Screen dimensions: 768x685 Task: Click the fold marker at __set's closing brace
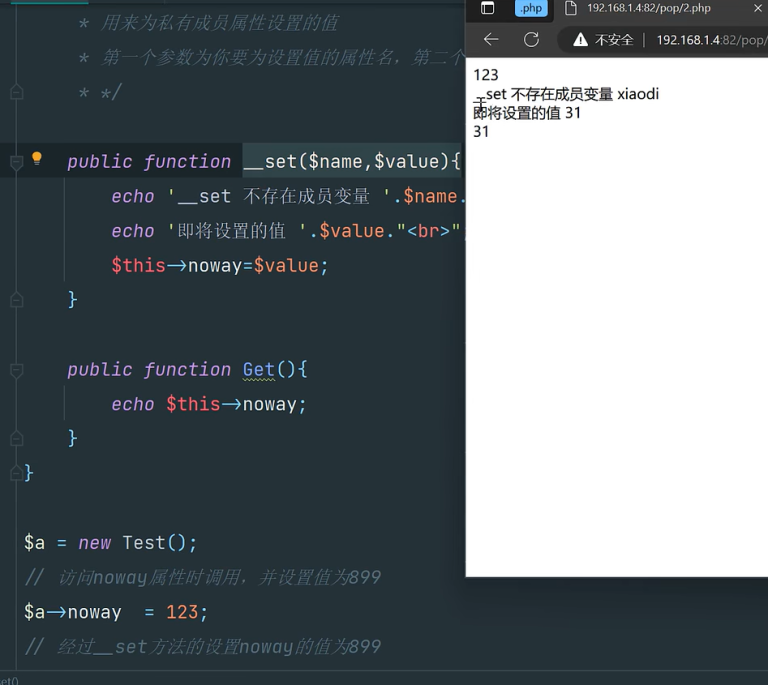coord(16,299)
